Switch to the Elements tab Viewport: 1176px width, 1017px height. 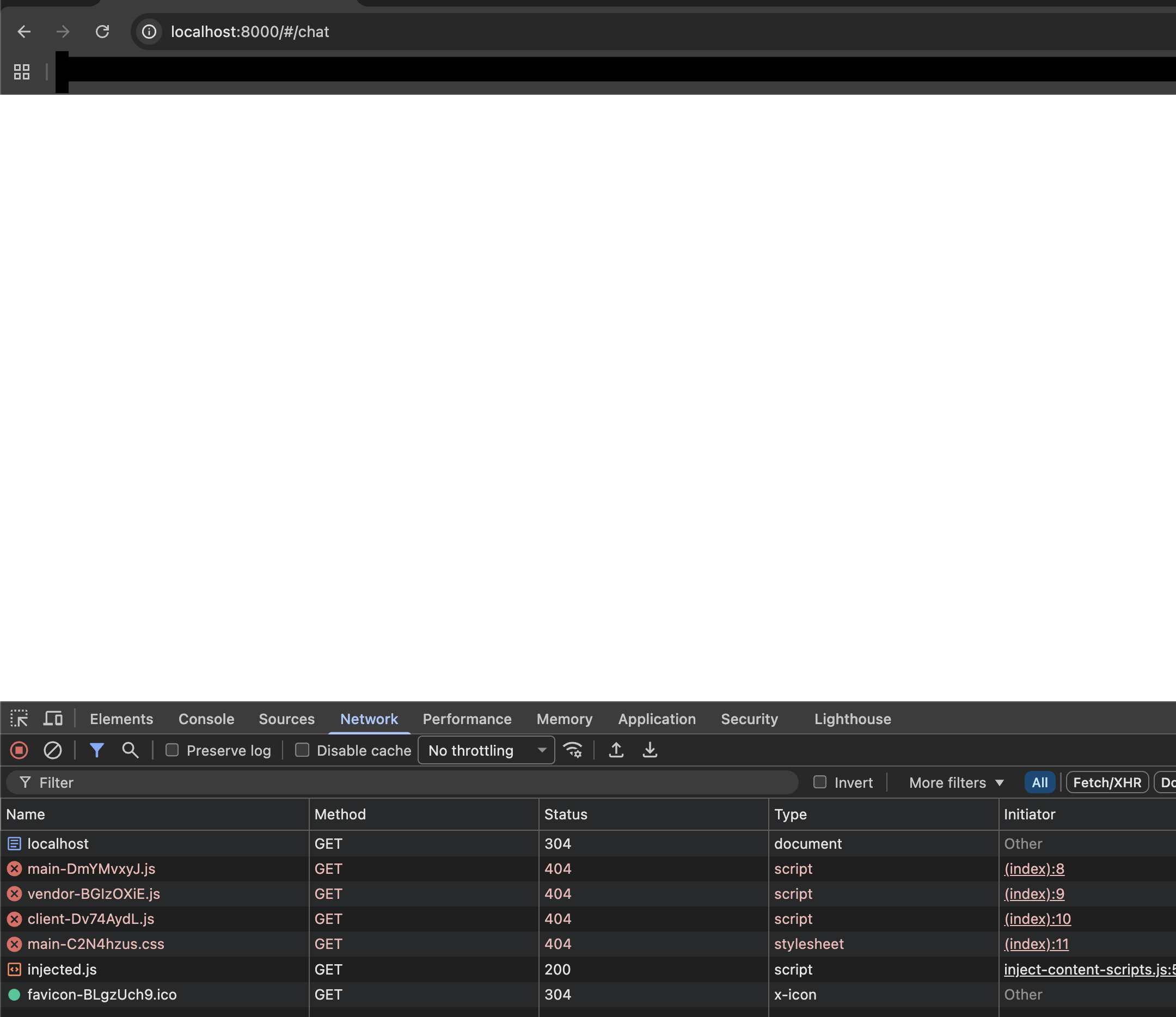121,719
